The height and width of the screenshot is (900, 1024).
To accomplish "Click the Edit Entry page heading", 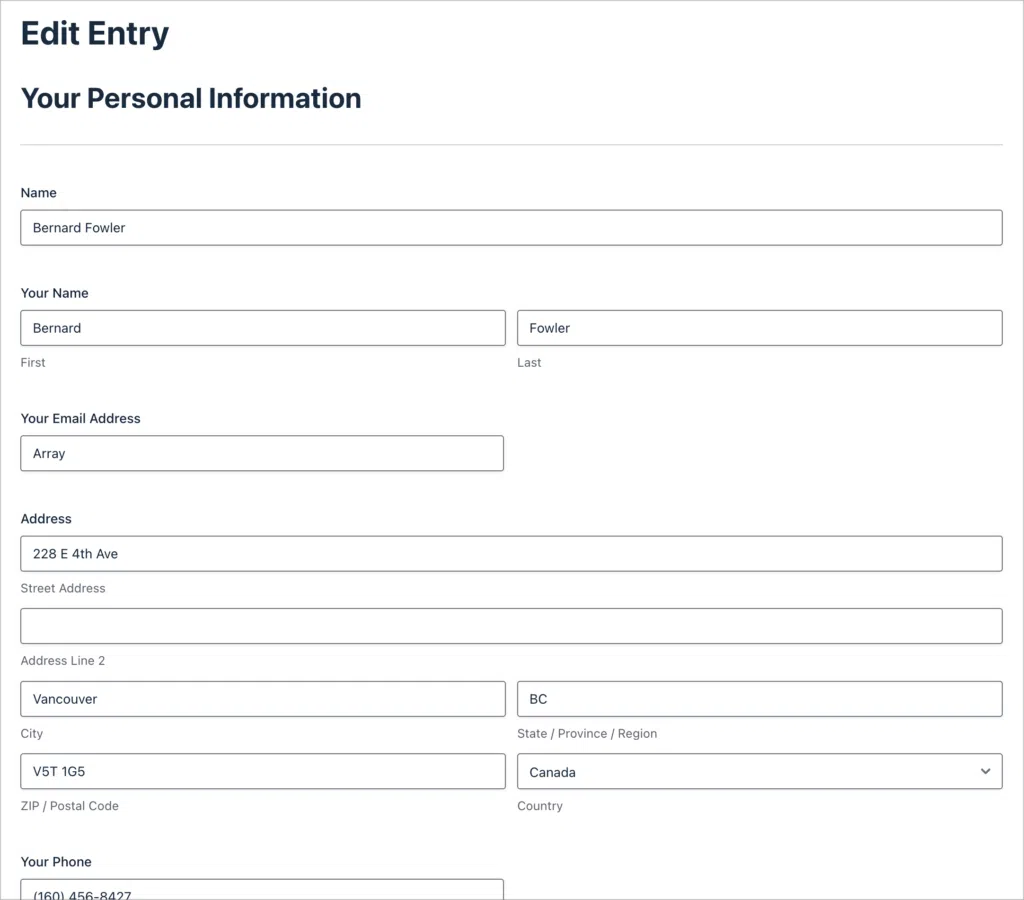I will coord(94,33).
